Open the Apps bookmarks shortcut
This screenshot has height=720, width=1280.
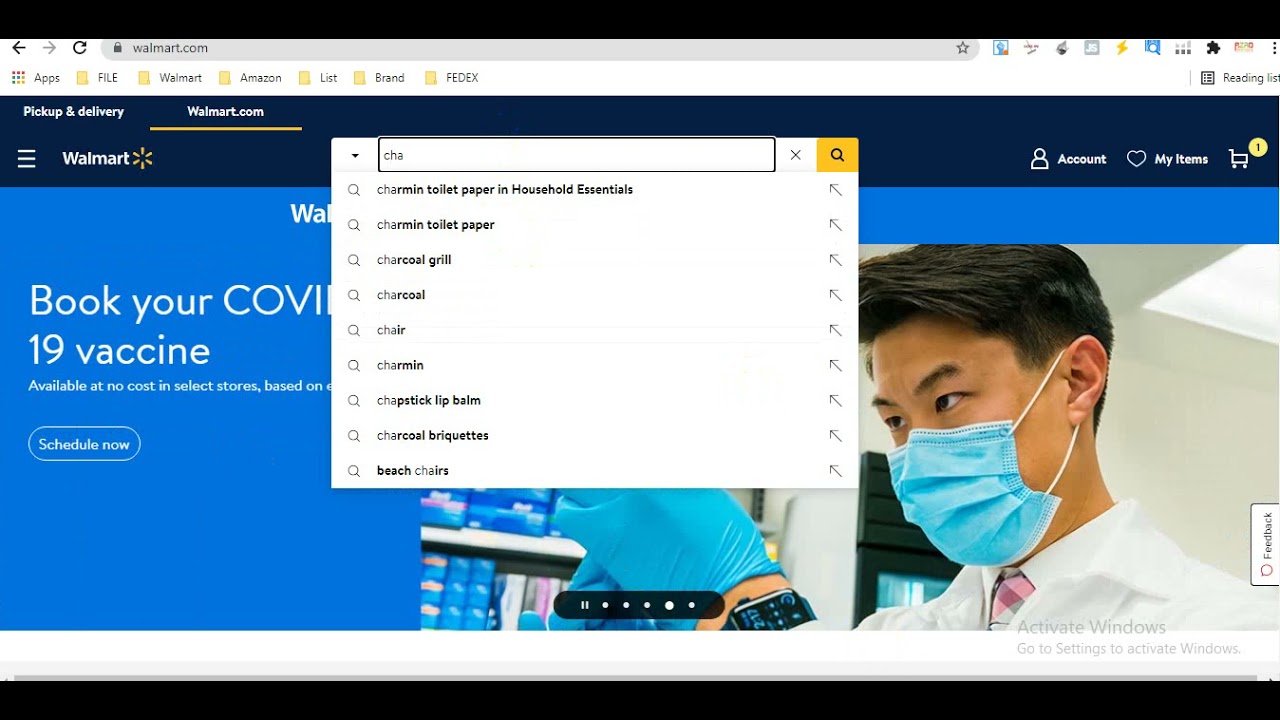(36, 77)
